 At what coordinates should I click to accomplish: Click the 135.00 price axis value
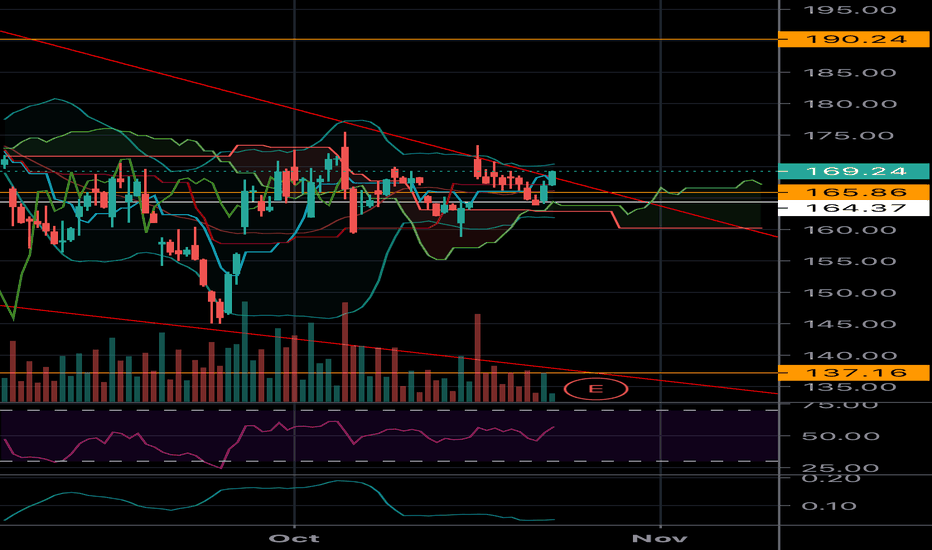pos(849,387)
